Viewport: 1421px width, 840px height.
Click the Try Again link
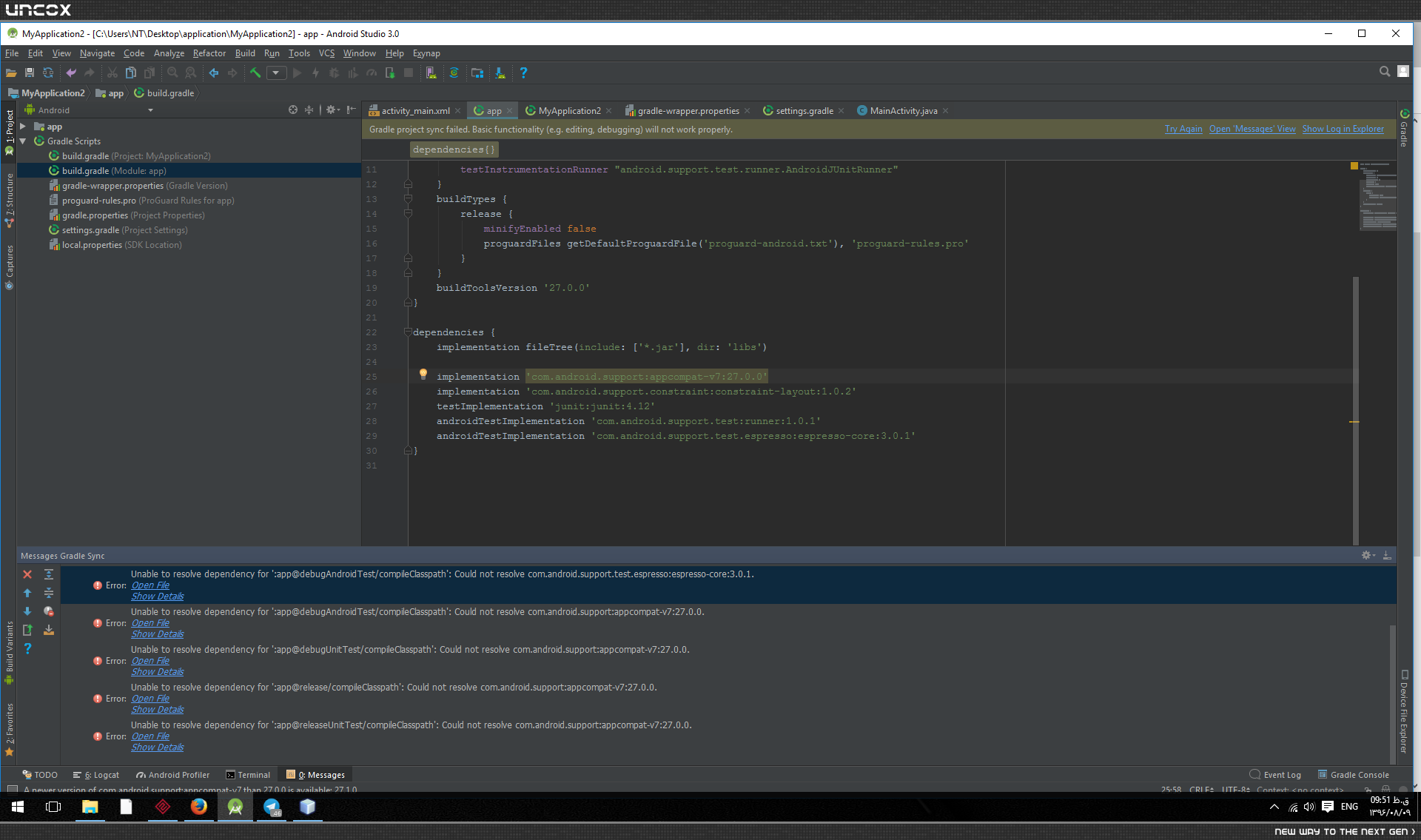click(x=1183, y=130)
